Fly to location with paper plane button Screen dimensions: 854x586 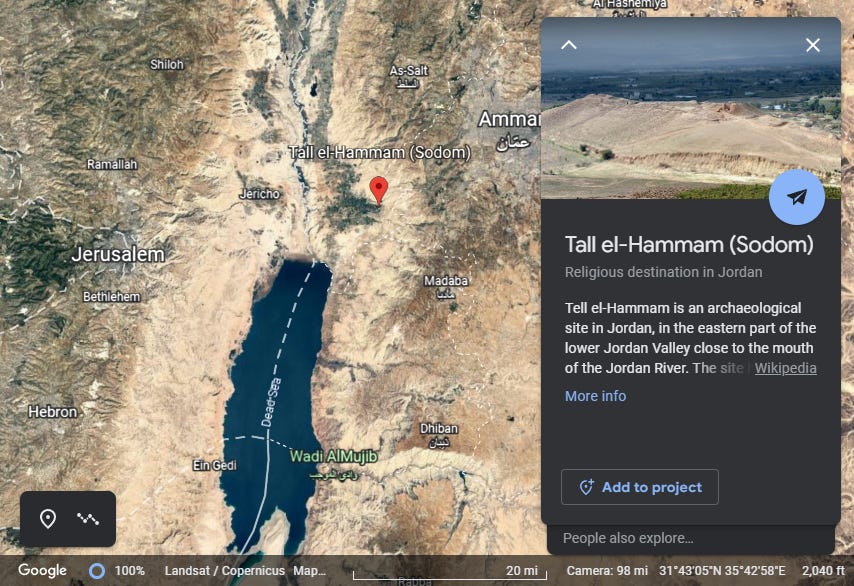click(797, 197)
